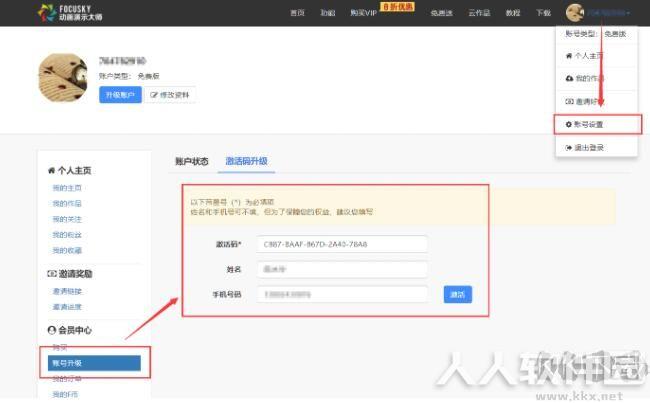
Task: Switch to the 激活码升级 tab
Action: 246,161
